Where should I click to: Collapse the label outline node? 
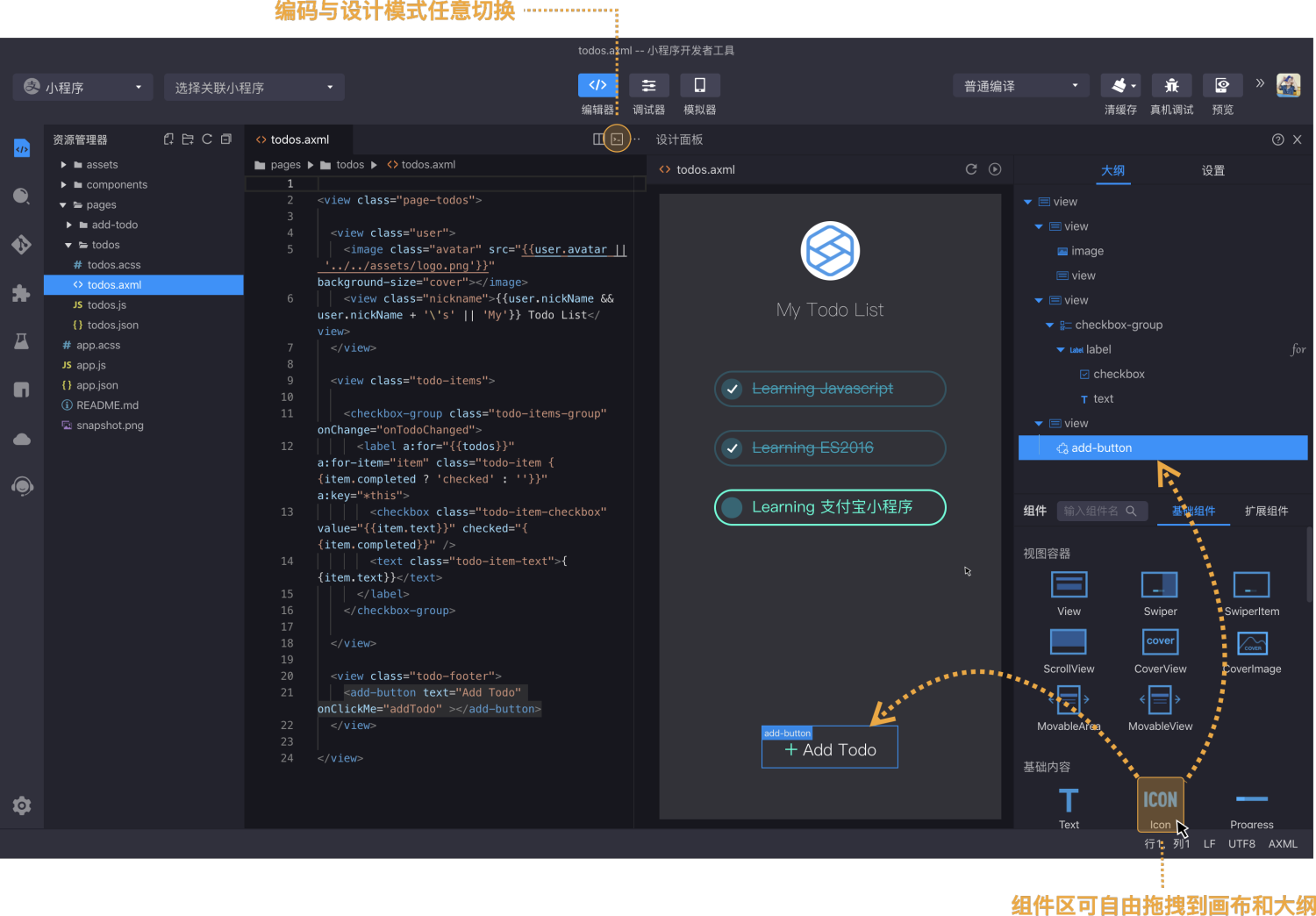point(1060,349)
